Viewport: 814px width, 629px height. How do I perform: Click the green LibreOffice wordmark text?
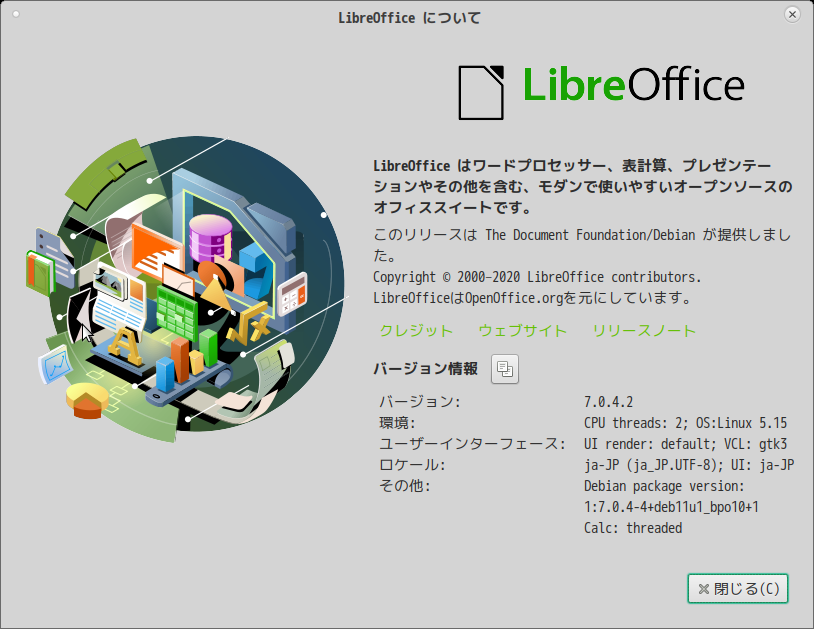574,84
